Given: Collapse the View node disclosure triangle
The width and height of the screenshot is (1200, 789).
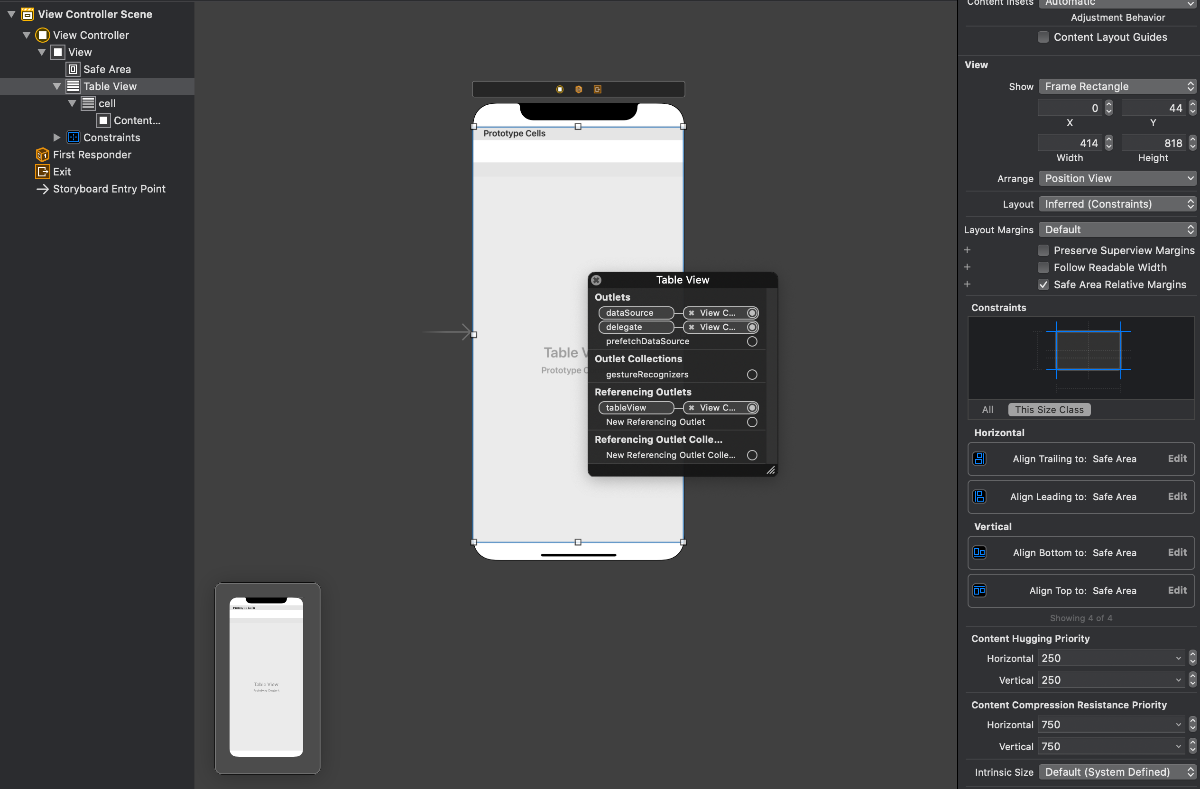Looking at the screenshot, I should pos(42,52).
